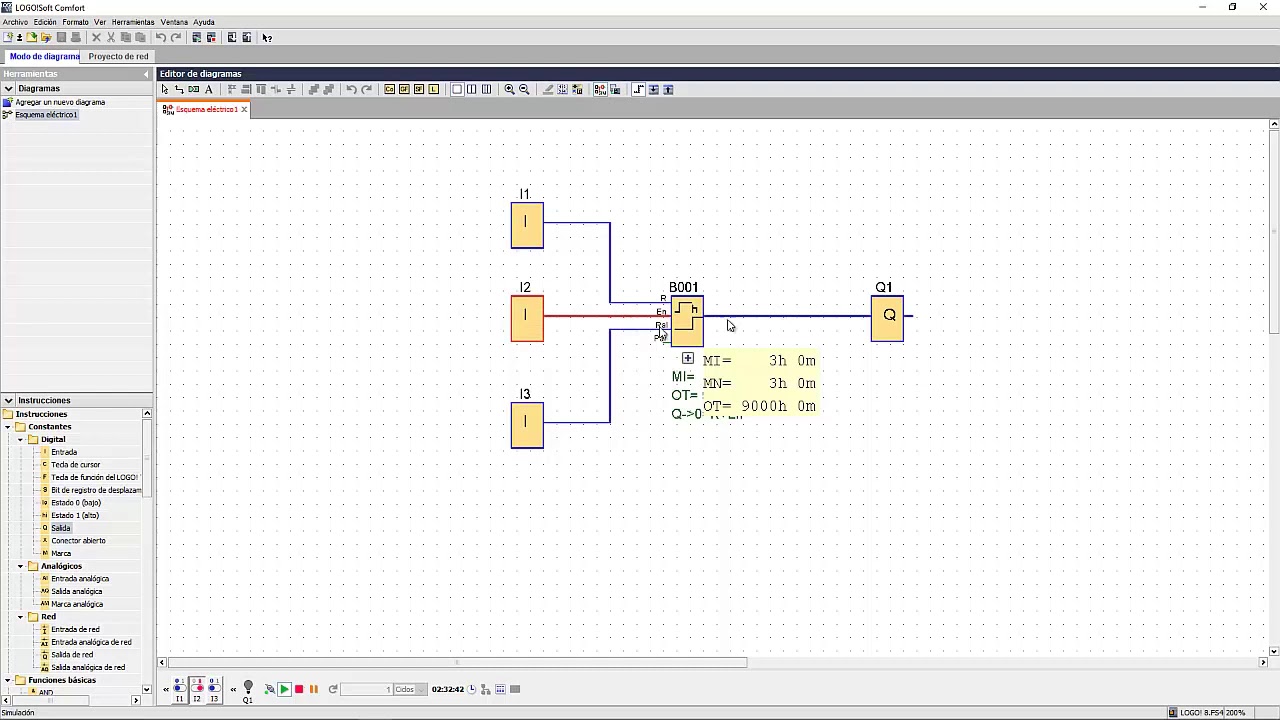Select the single-window view layout icon
This screenshot has height=720, width=1280.
457,89
